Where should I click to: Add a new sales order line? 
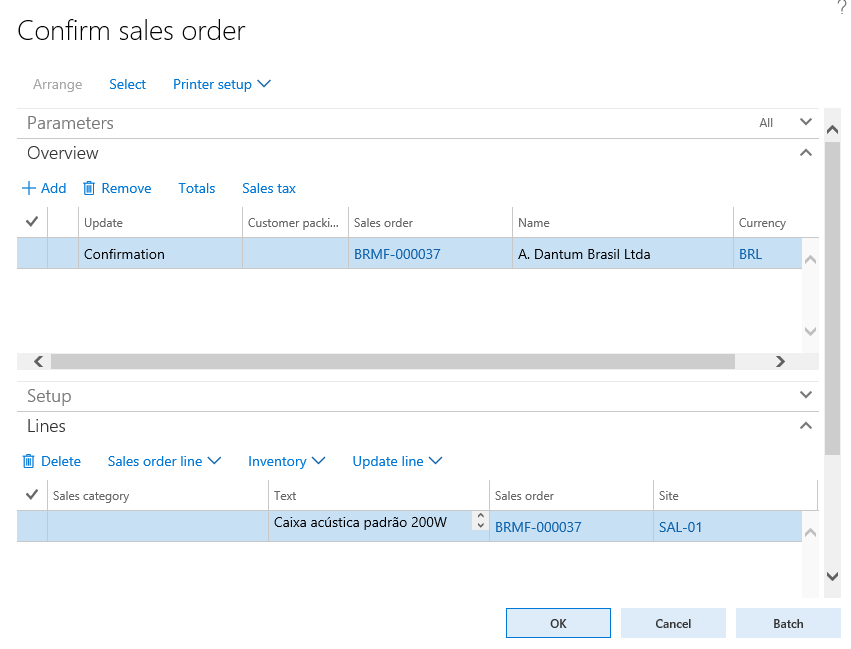point(44,188)
